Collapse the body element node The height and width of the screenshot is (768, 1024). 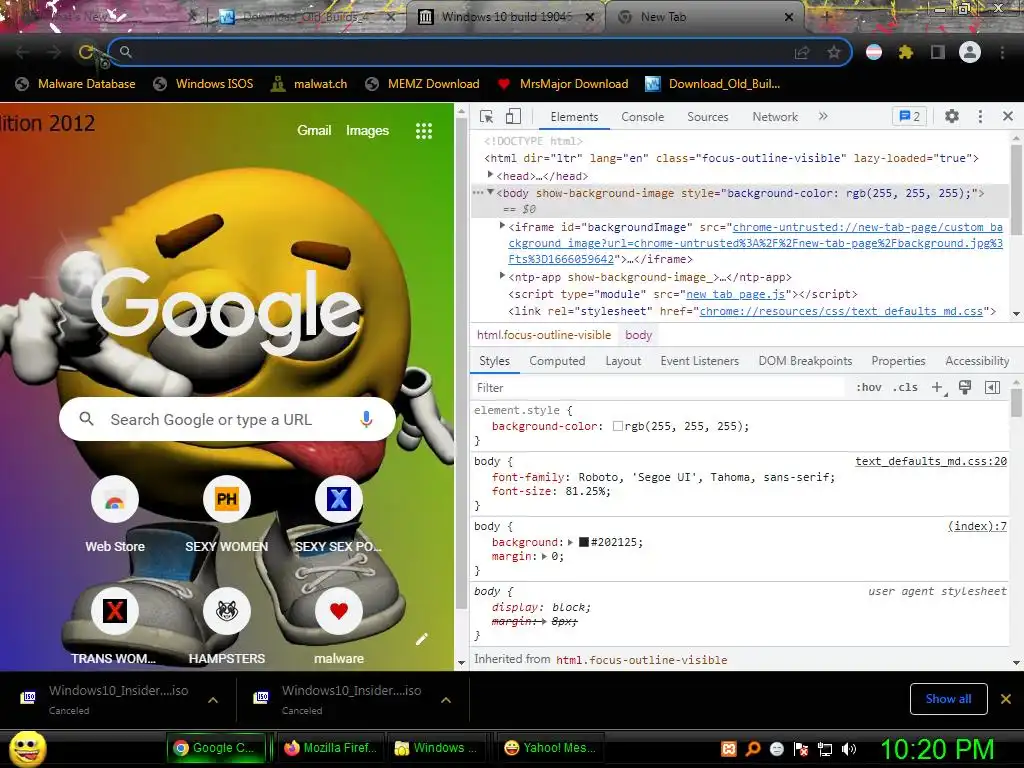point(490,192)
